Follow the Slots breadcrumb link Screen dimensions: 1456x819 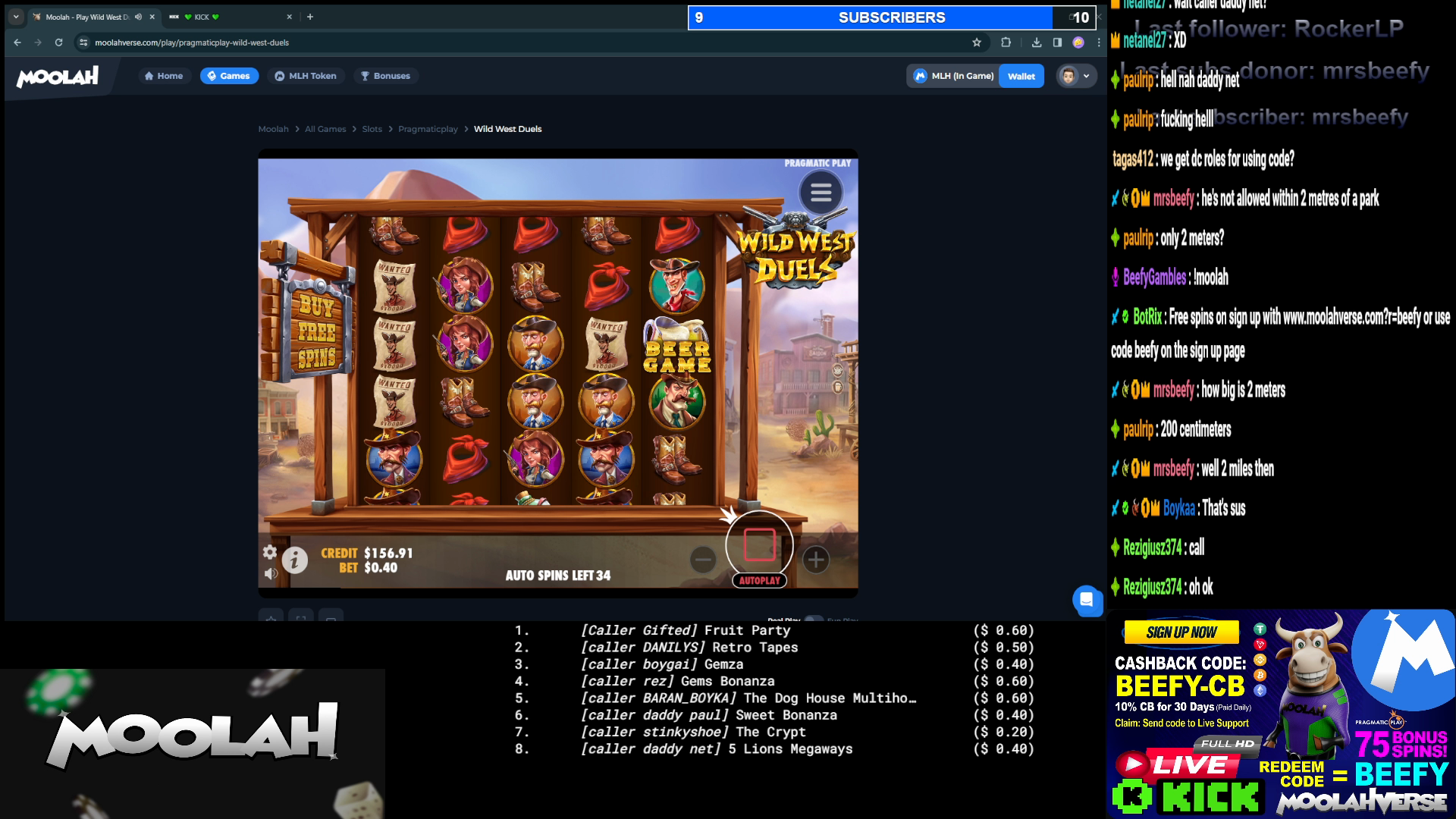(372, 129)
